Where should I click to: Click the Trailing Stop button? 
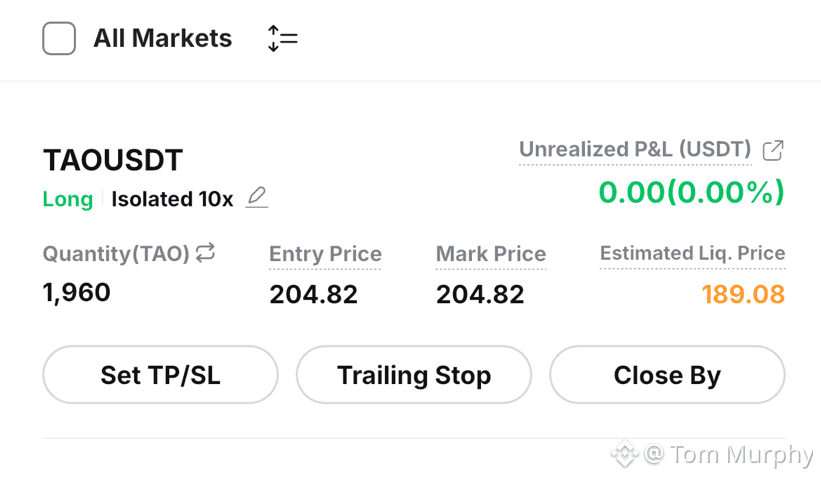point(414,375)
